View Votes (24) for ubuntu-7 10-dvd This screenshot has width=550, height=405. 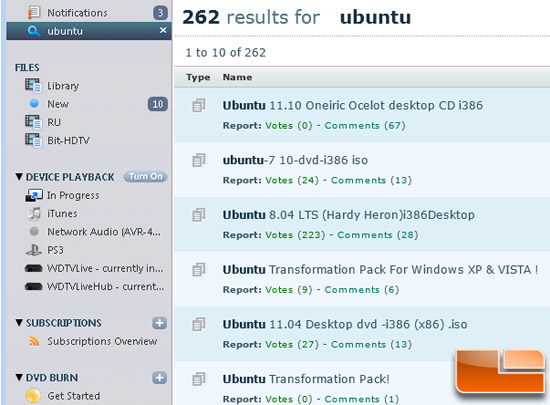click(x=292, y=180)
